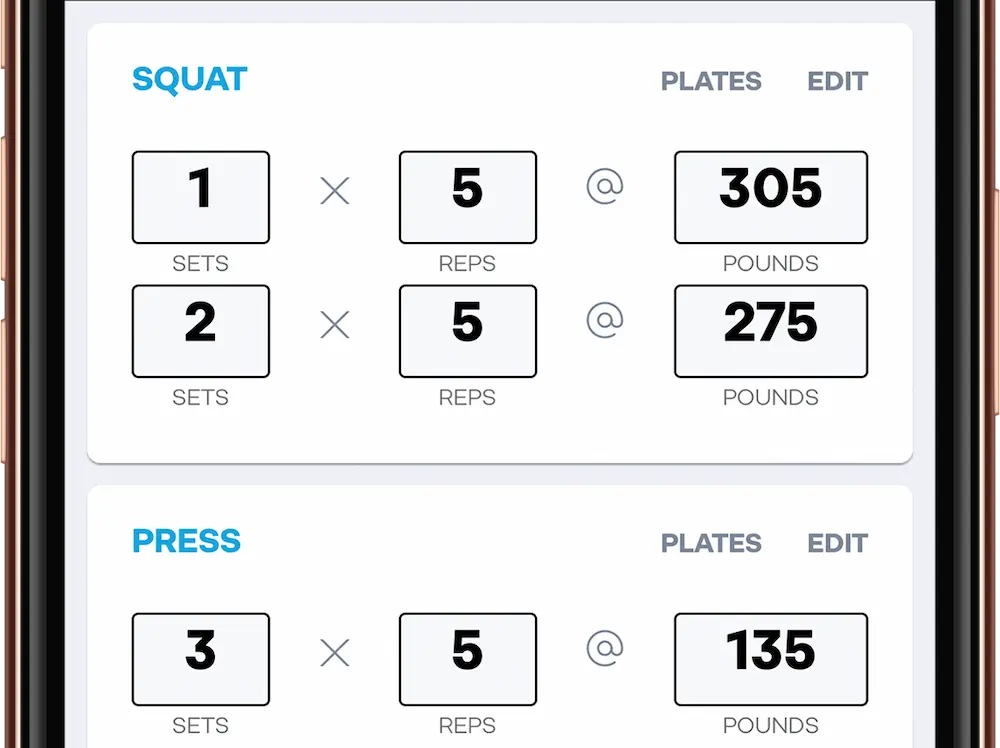
Task: Click the reps field in the first Squat row
Action: (x=468, y=197)
